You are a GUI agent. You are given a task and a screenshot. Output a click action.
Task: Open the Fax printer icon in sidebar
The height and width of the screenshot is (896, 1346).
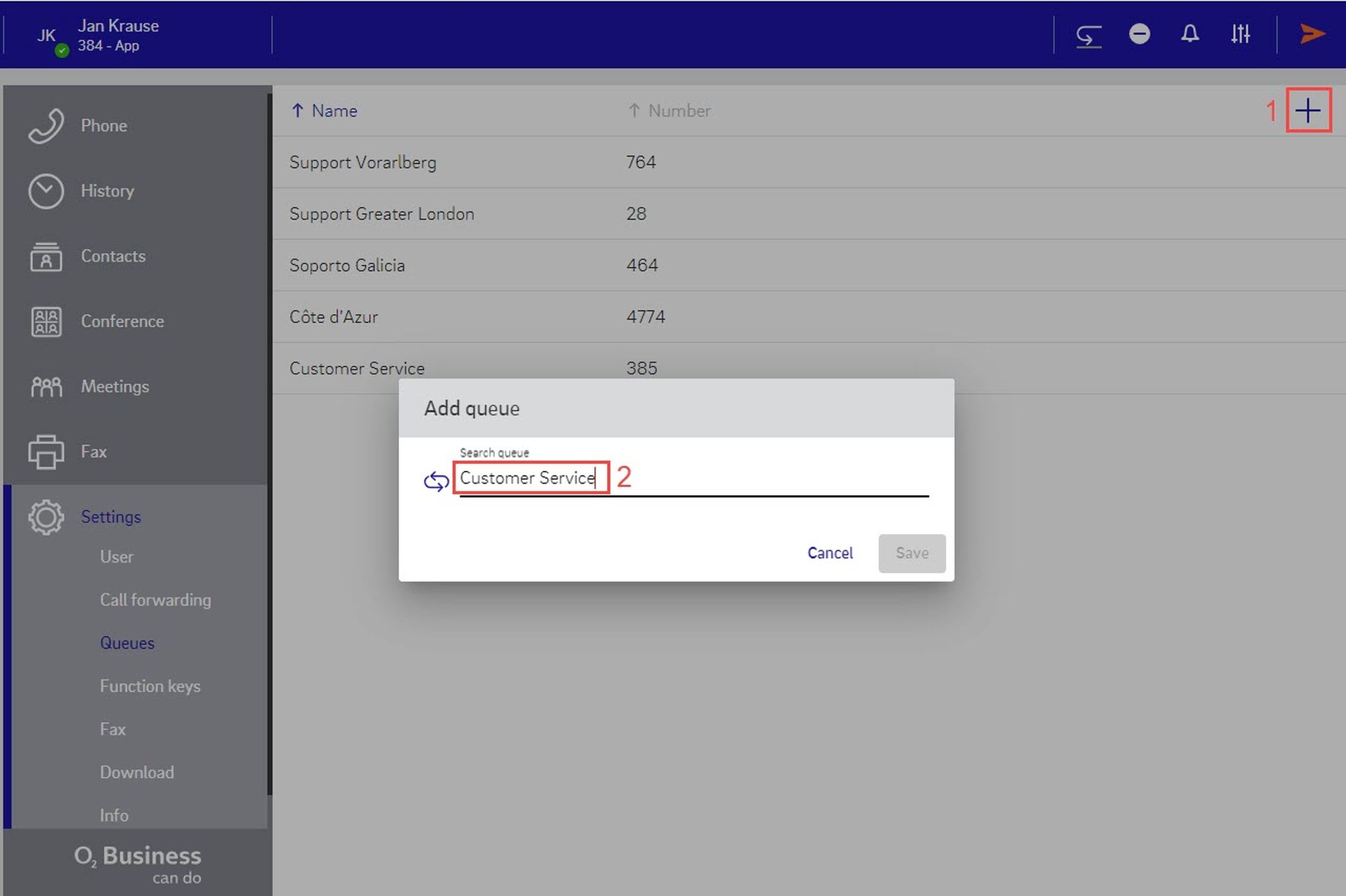(x=46, y=451)
